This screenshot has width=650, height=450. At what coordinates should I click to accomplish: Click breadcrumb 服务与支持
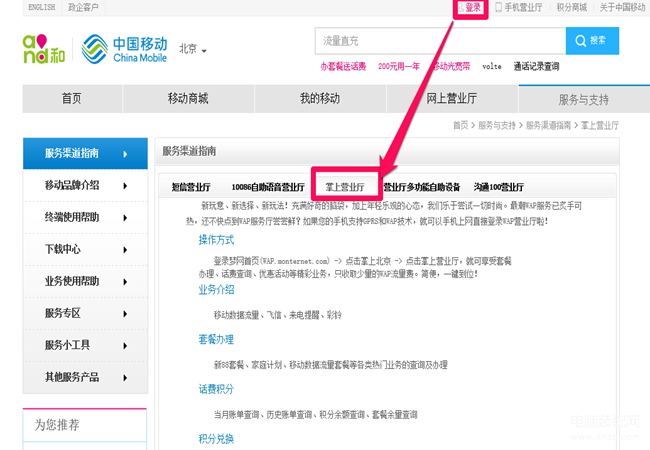click(x=497, y=125)
